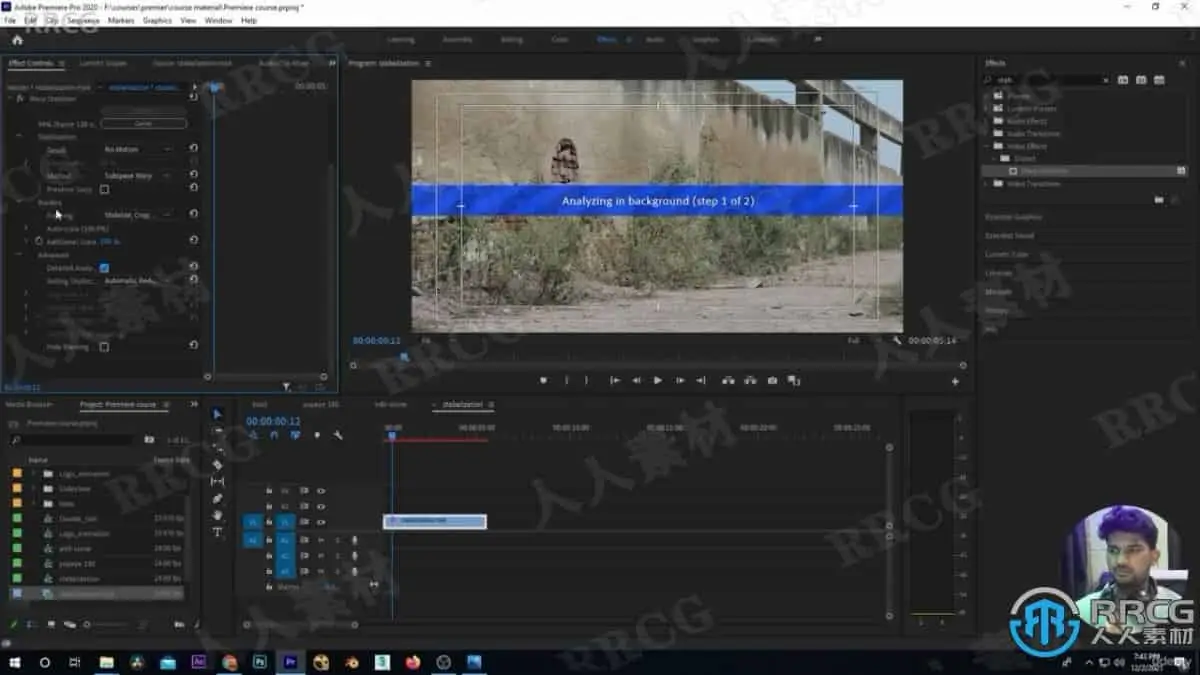The height and width of the screenshot is (675, 1200).
Task: Open the Result dropdown showing No Motion
Action: pyautogui.click(x=138, y=149)
